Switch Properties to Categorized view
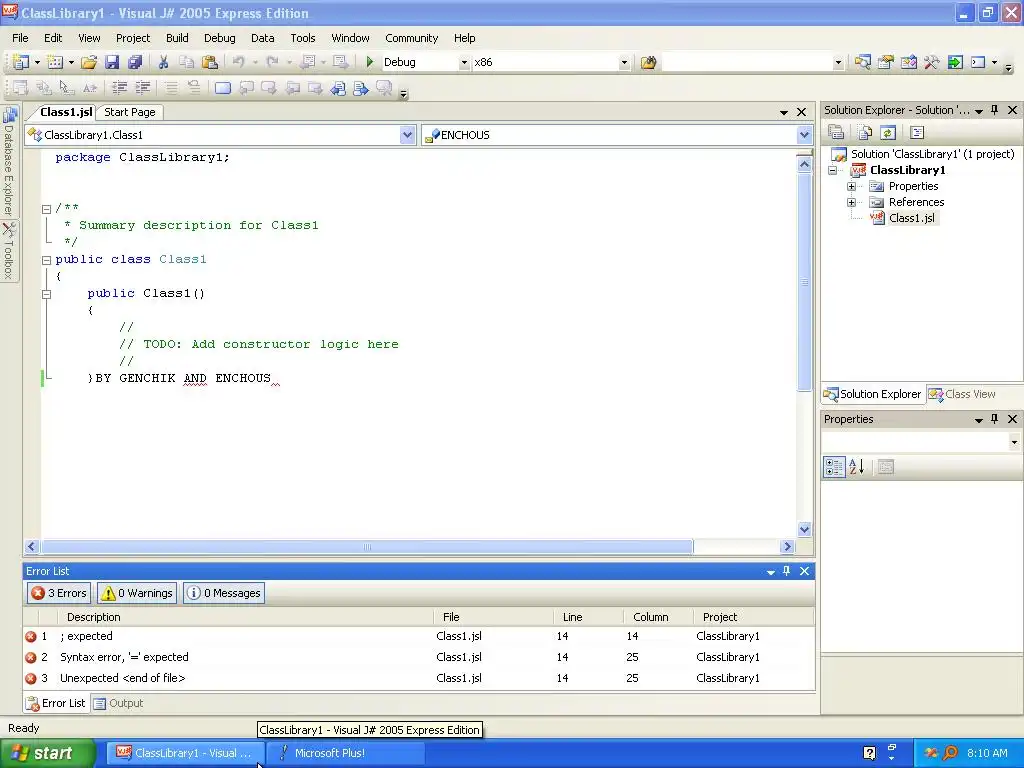 tap(834, 467)
